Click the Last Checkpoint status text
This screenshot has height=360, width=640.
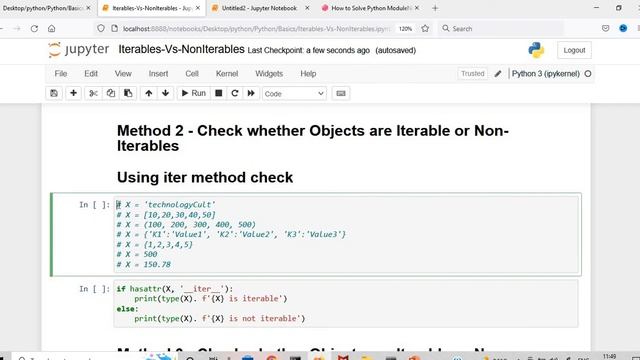pyautogui.click(x=309, y=51)
